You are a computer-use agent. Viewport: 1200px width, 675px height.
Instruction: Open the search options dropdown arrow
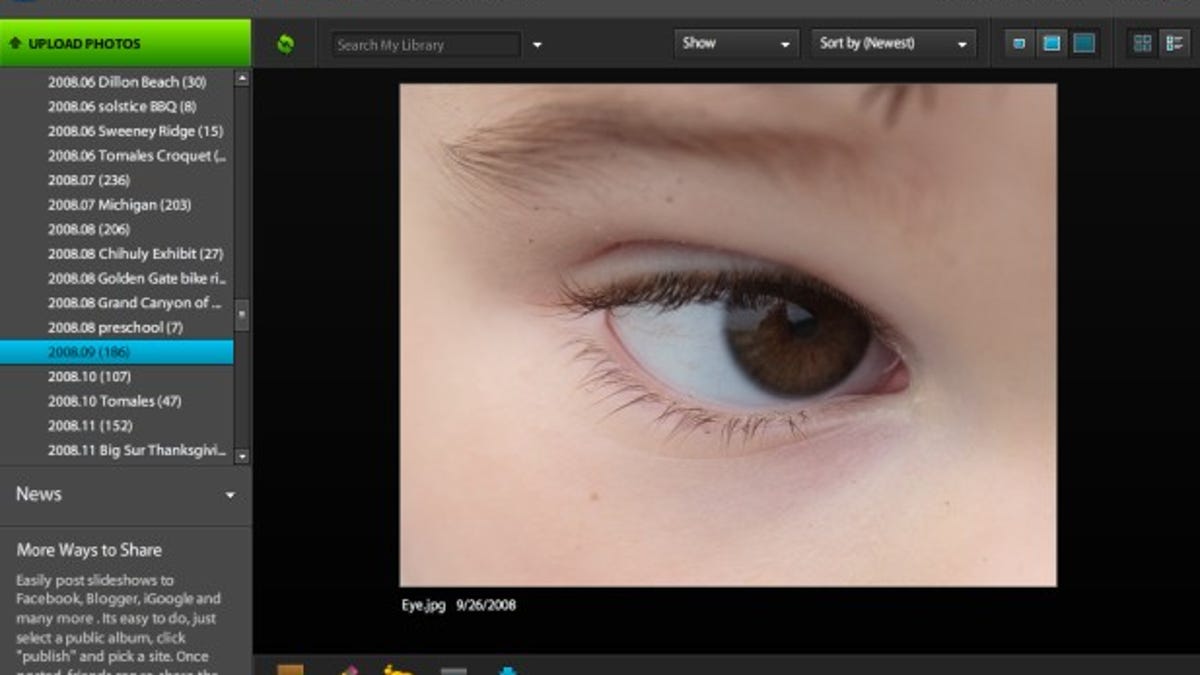(538, 45)
